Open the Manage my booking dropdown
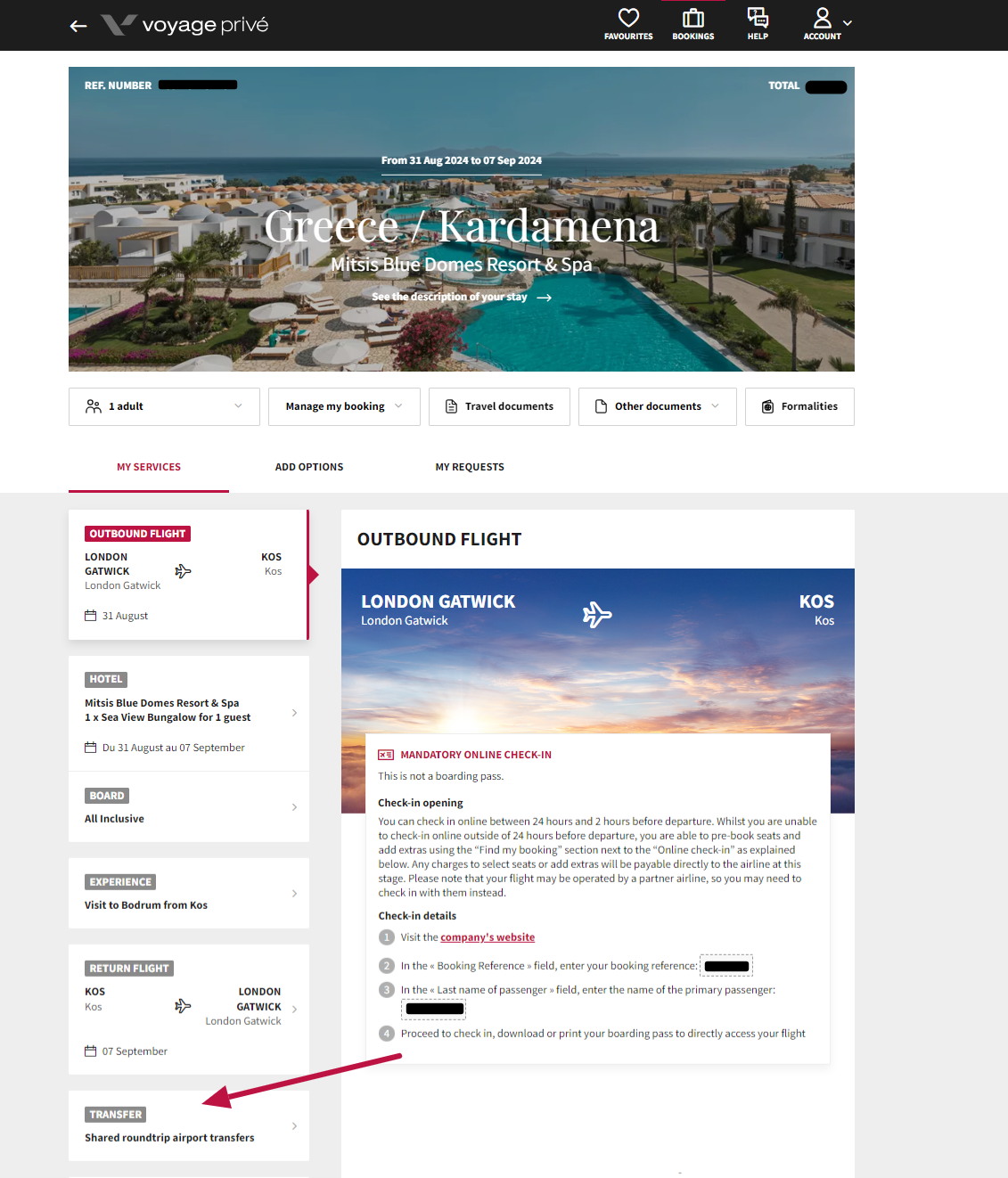Screen dimensions: 1008x1178 coord(344,406)
